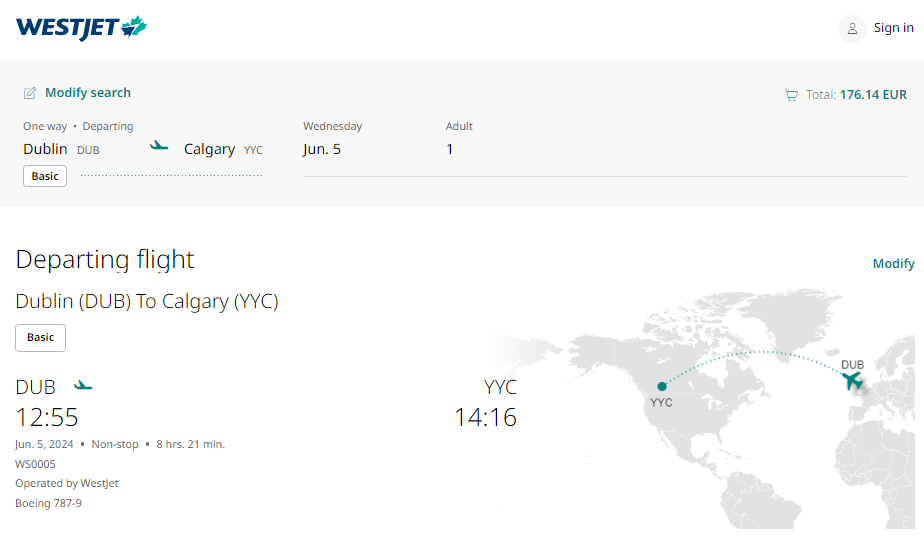Viewport: 924px width, 540px height.
Task: Select the Basic fare badge in the search summary
Action: [x=45, y=176]
